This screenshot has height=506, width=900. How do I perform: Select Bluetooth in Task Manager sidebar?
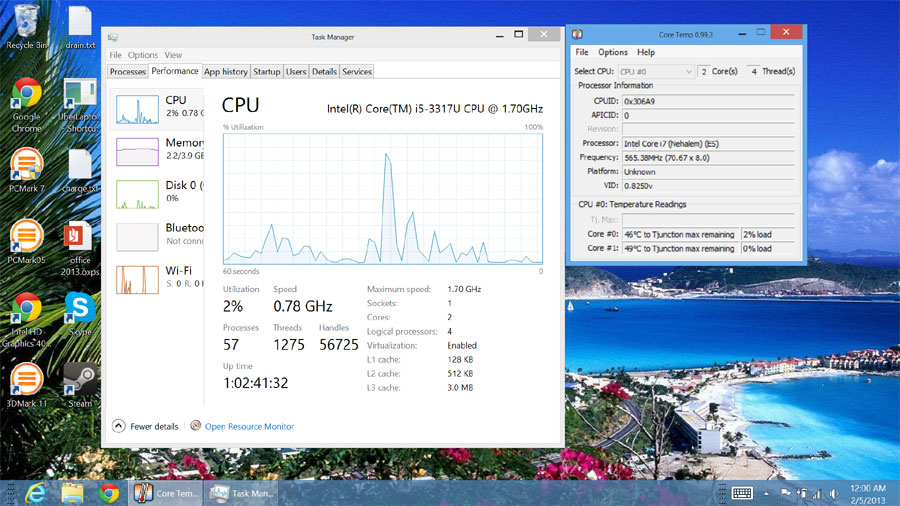coord(158,236)
